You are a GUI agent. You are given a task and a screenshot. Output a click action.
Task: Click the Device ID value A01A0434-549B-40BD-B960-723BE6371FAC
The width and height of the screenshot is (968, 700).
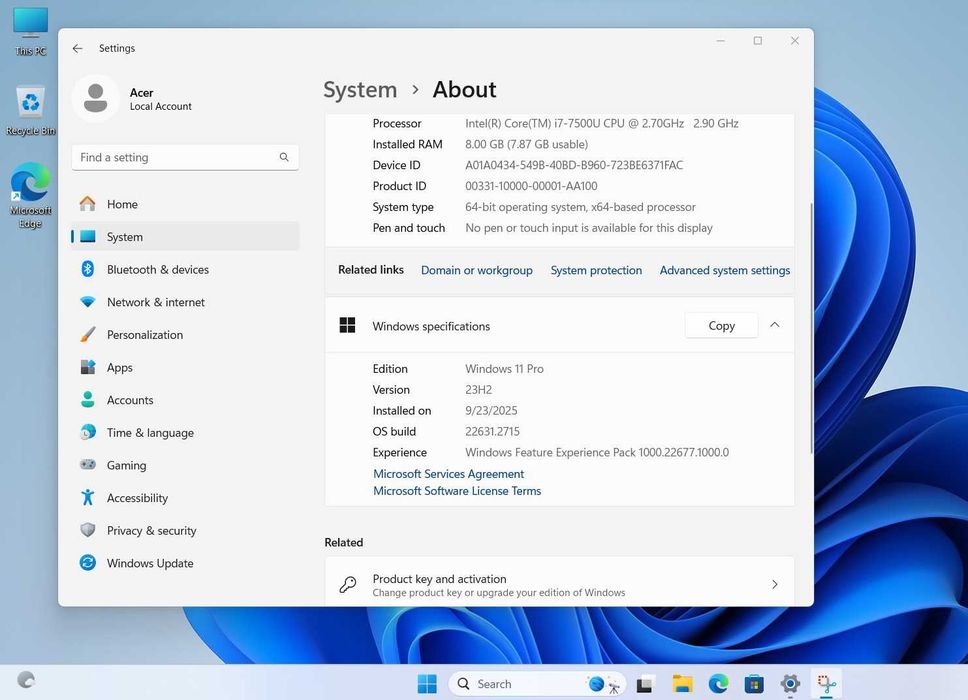[x=574, y=165]
